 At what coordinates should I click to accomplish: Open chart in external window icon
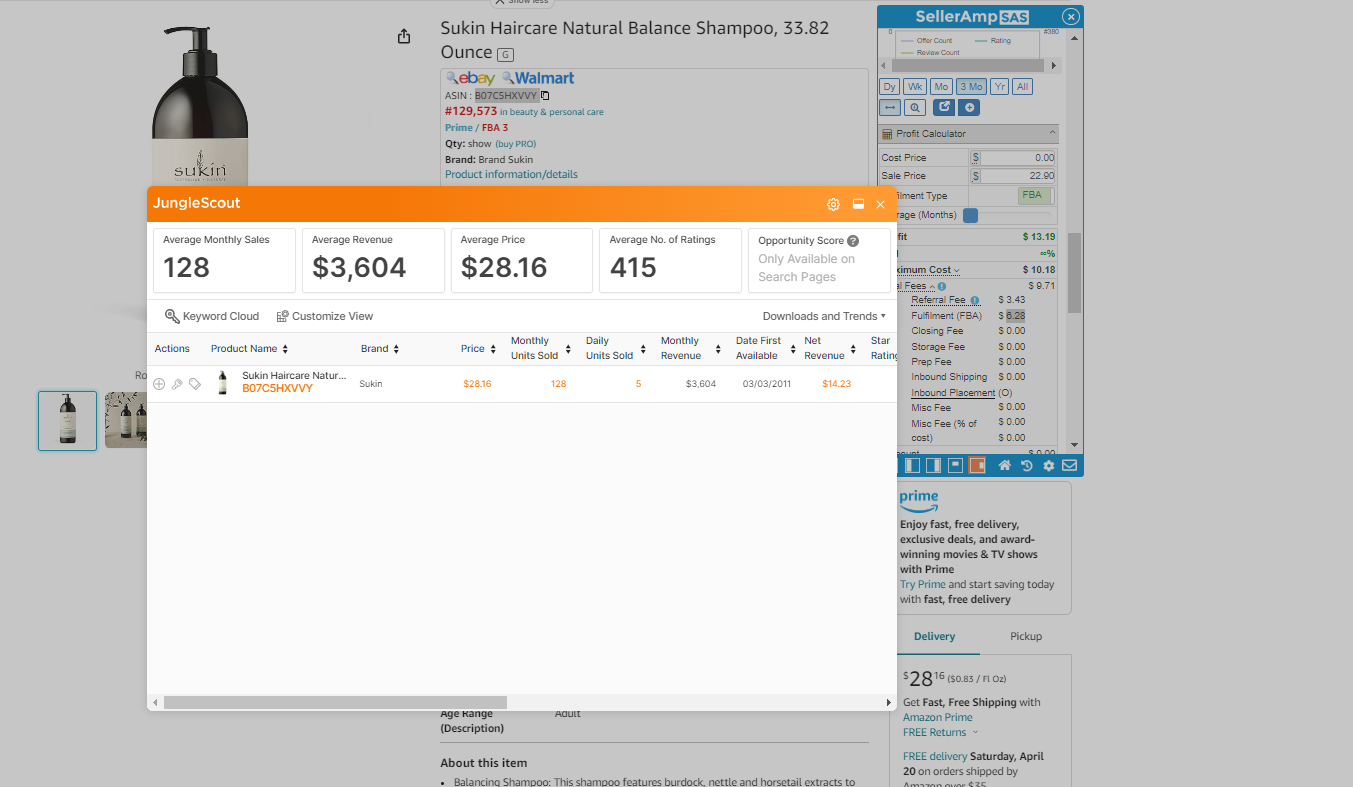943,107
